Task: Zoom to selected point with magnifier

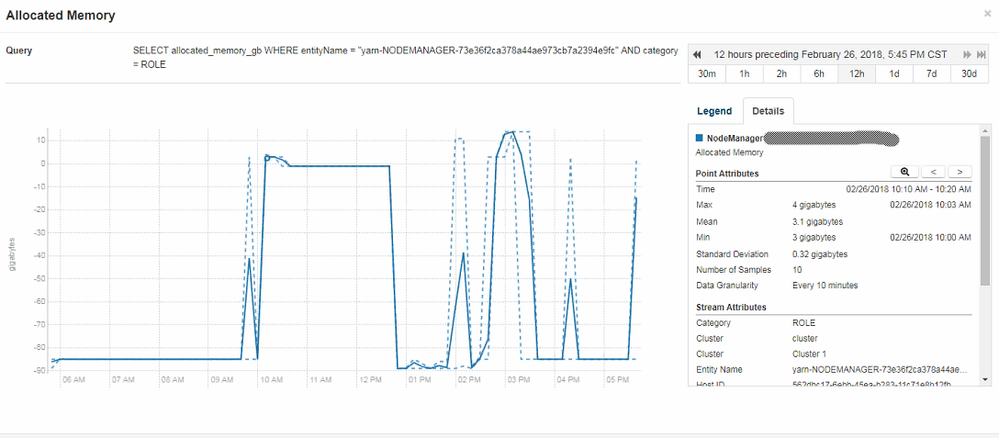Action: pos(905,172)
